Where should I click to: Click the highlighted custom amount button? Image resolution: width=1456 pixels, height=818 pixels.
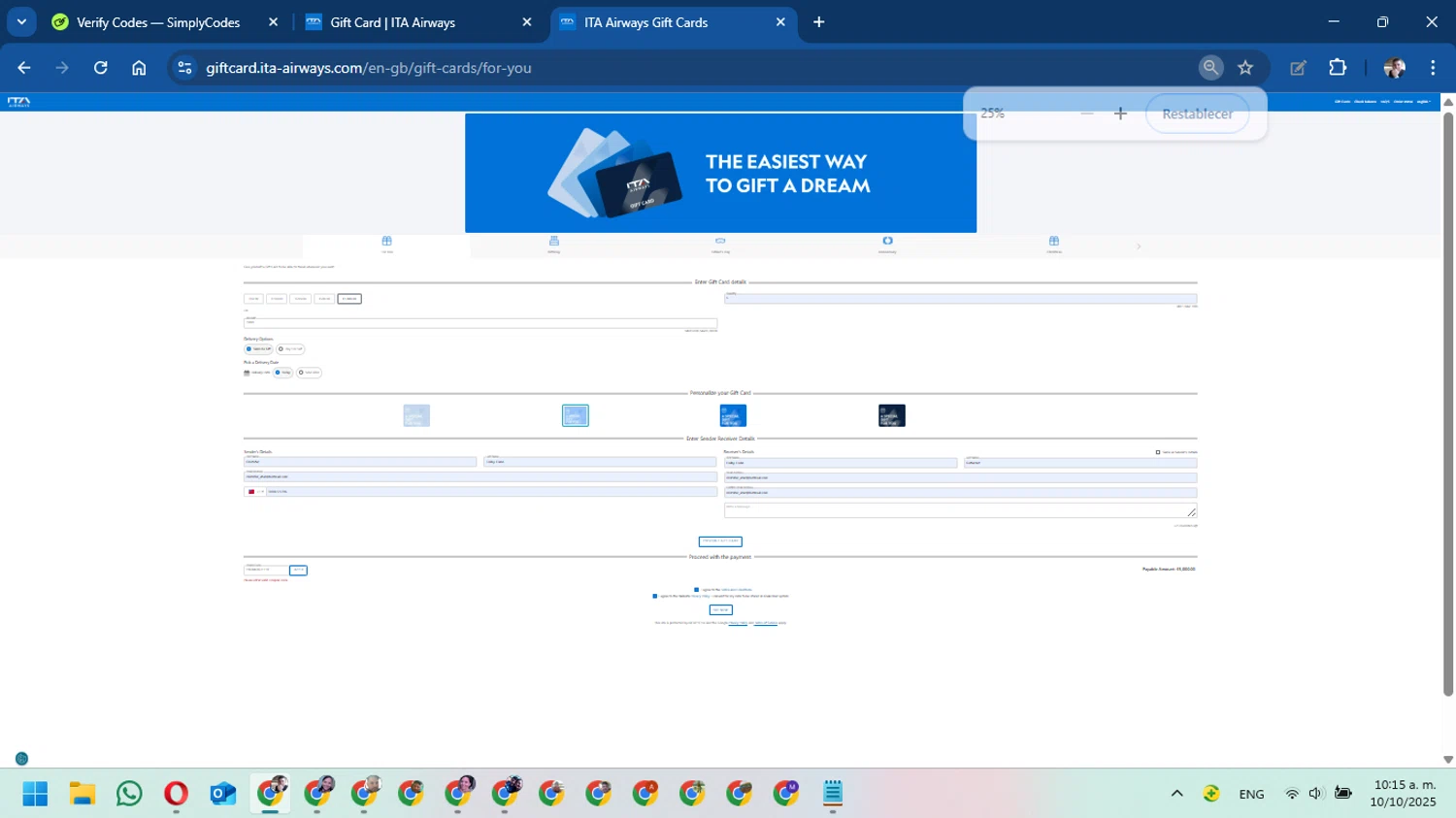pyautogui.click(x=349, y=299)
